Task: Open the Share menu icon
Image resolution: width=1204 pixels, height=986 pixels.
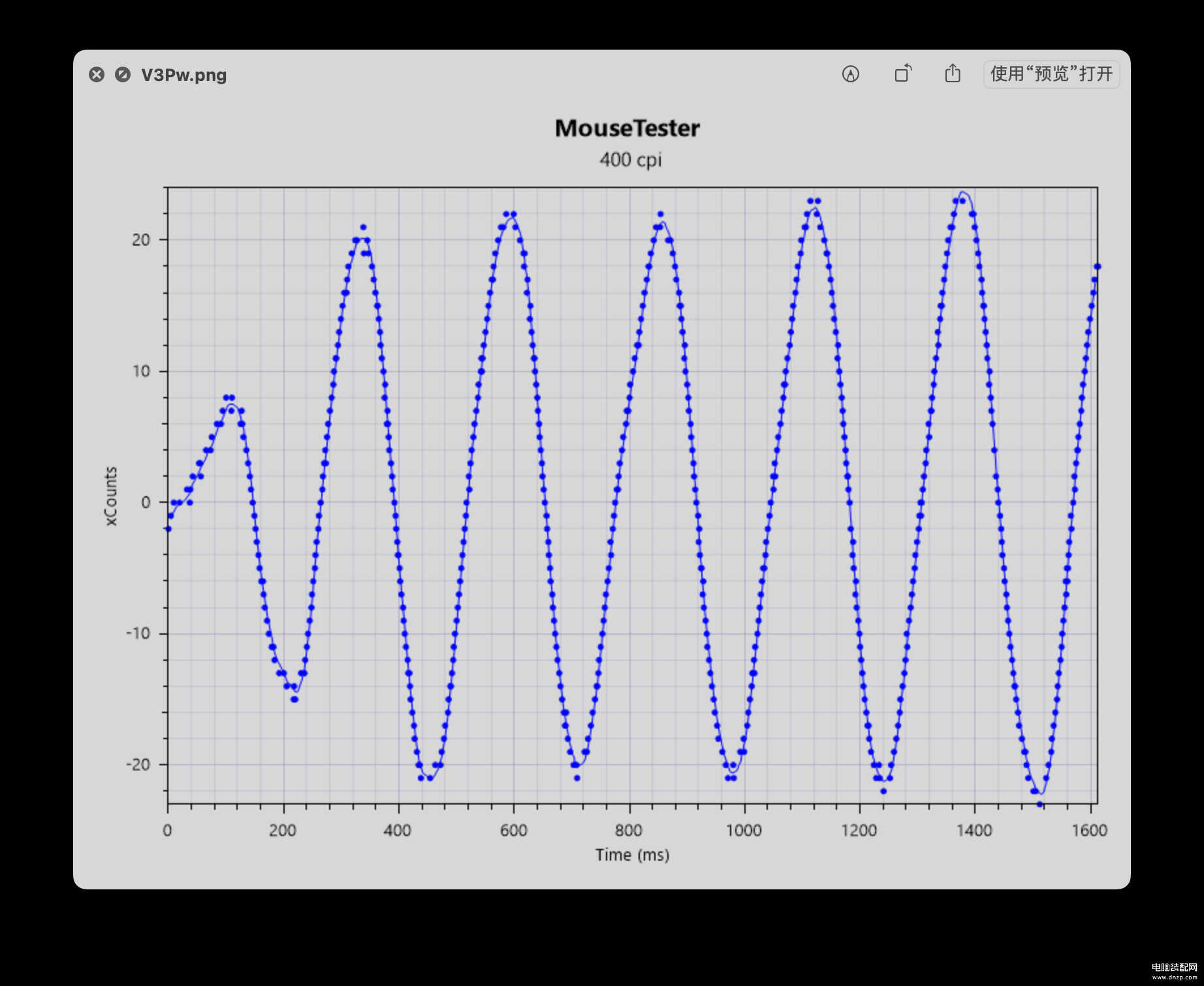Action: 953,72
